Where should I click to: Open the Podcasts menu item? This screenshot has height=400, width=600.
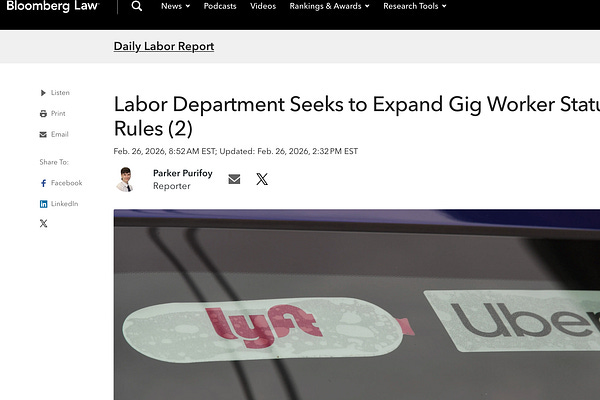click(220, 6)
